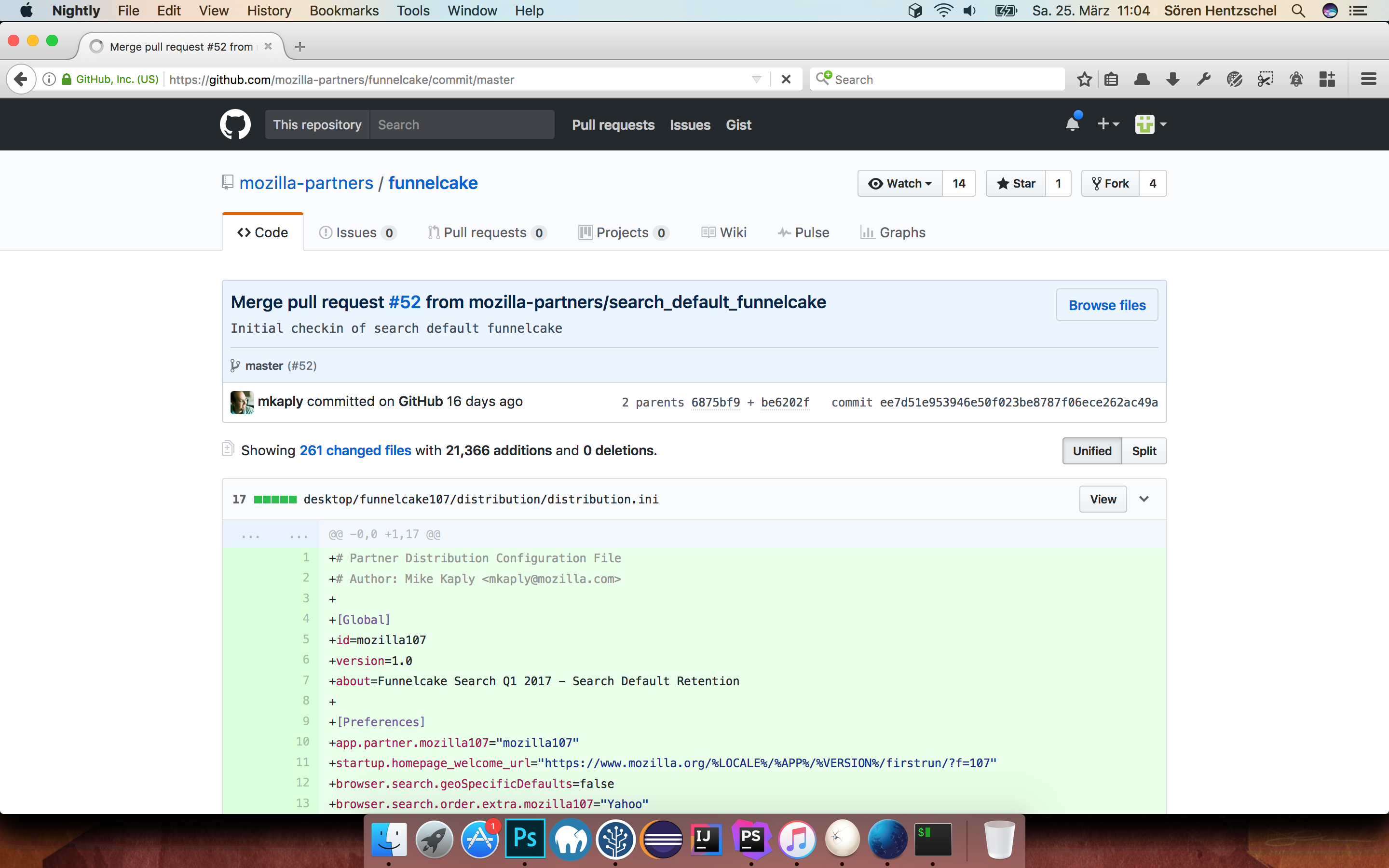Click the browser back arrow button
Image resolution: width=1389 pixels, height=868 pixels.
pos(21,79)
